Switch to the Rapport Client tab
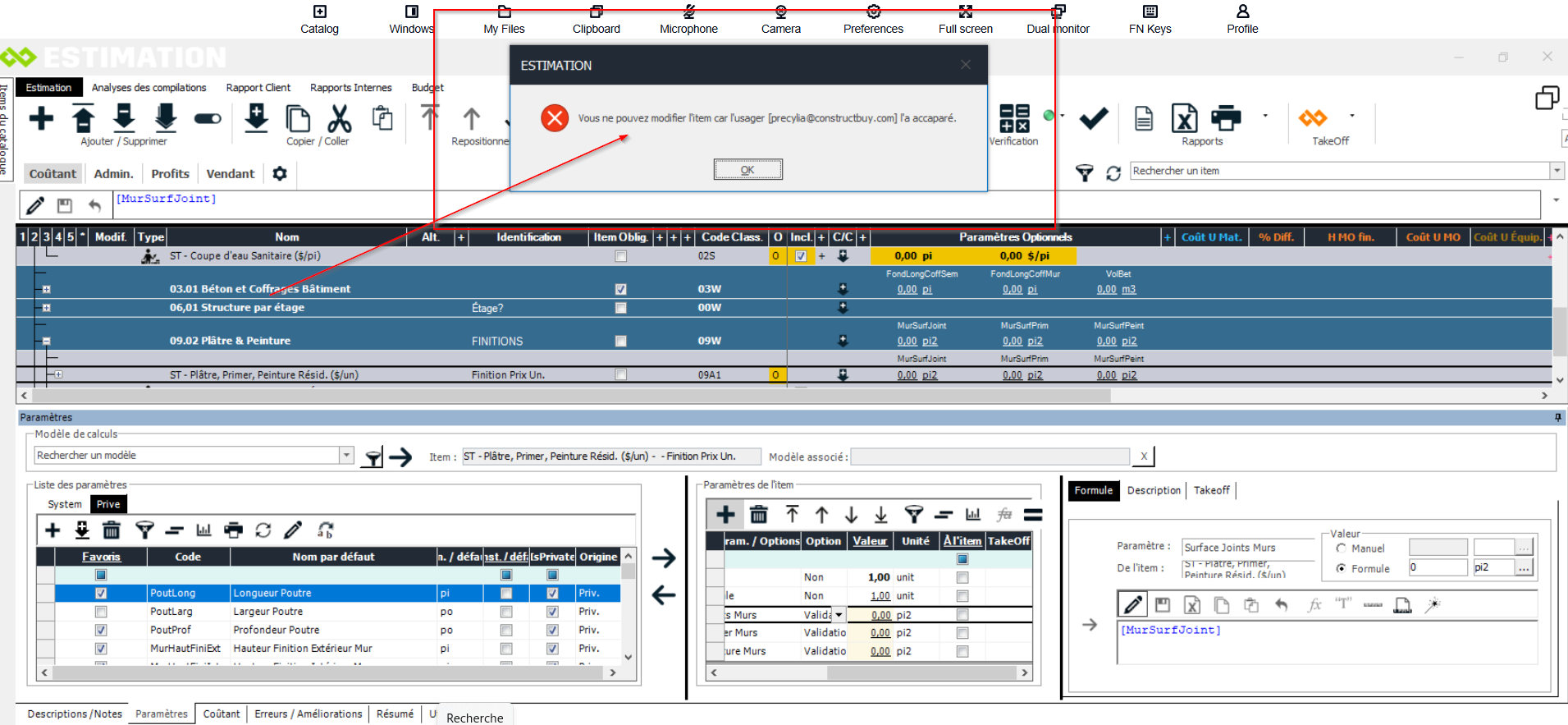Viewport: 1568px width, 725px height. (x=258, y=88)
